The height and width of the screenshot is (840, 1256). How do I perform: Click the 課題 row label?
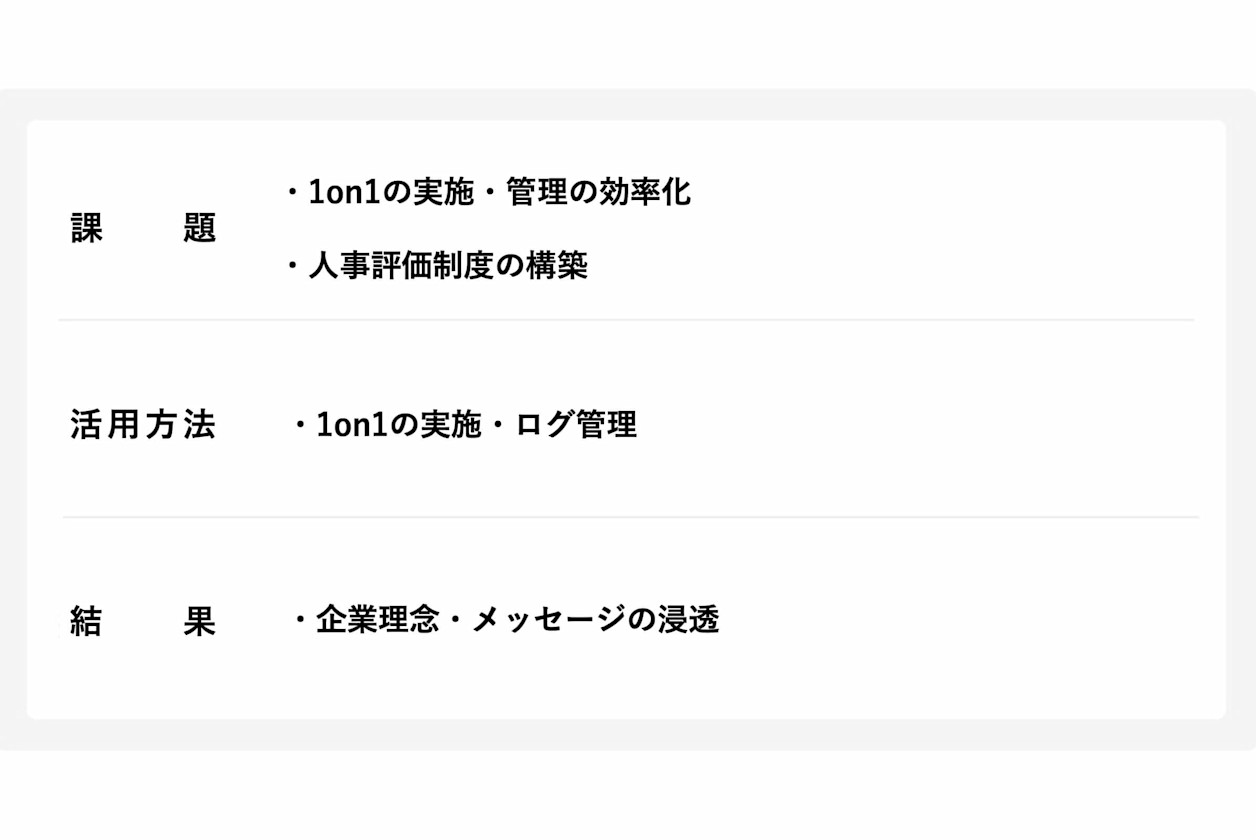(x=144, y=229)
